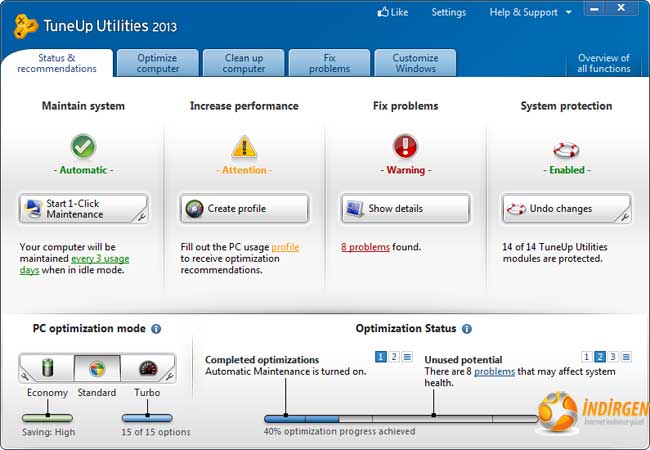650x450 pixels.
Task: Open the red '8 problems' link
Action: click(x=365, y=247)
